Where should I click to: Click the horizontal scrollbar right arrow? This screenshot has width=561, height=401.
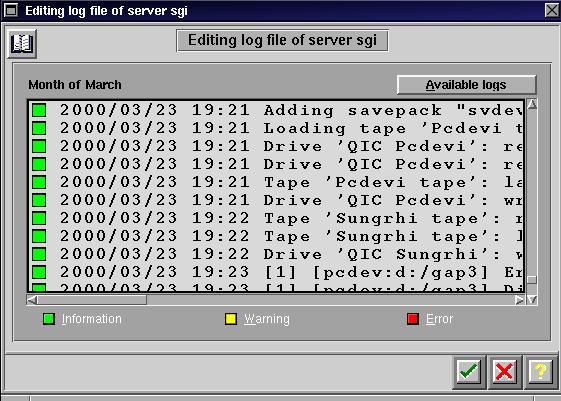pyautogui.click(x=519, y=300)
